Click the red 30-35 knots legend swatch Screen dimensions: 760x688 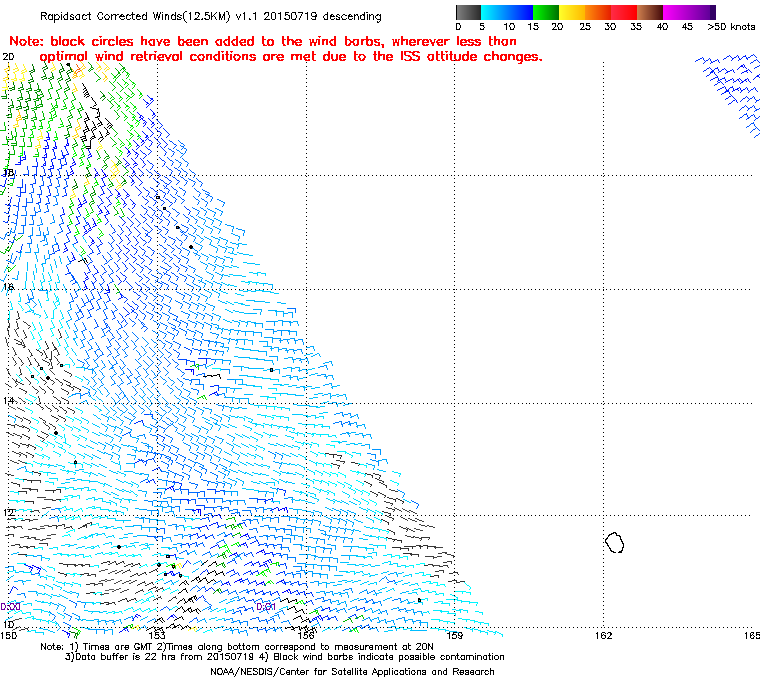[x=624, y=12]
